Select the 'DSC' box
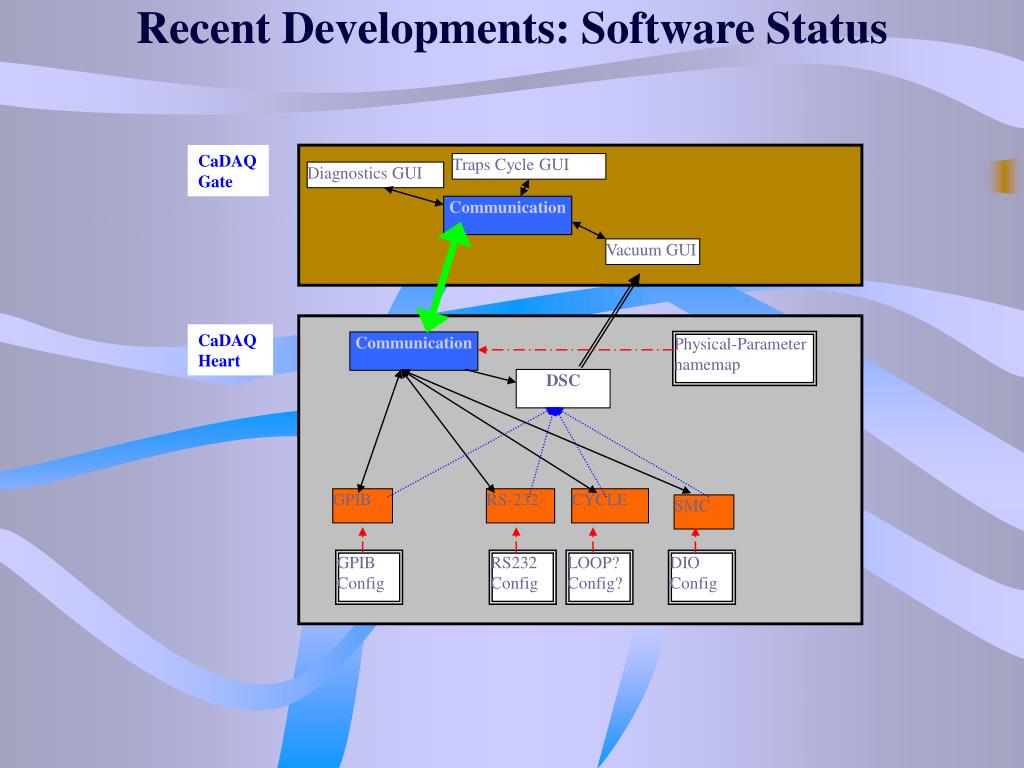The image size is (1024, 768). coord(563,389)
